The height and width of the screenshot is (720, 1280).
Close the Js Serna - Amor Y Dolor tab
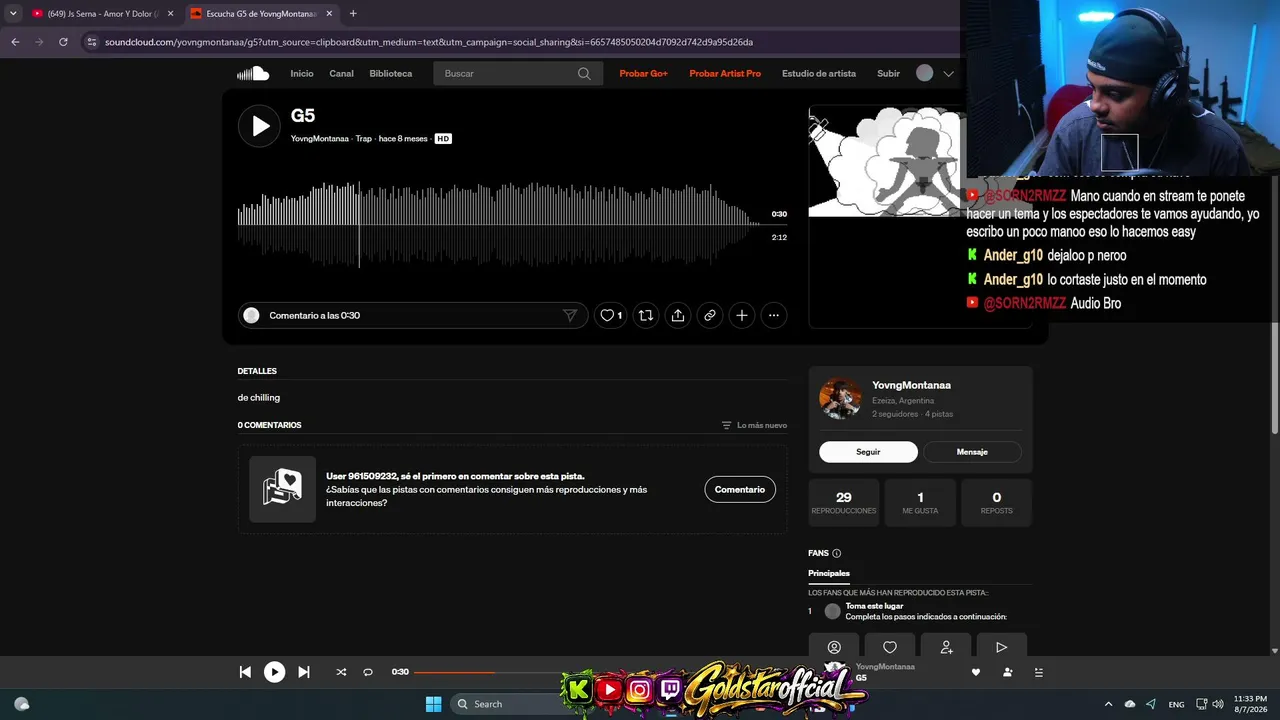pos(170,14)
